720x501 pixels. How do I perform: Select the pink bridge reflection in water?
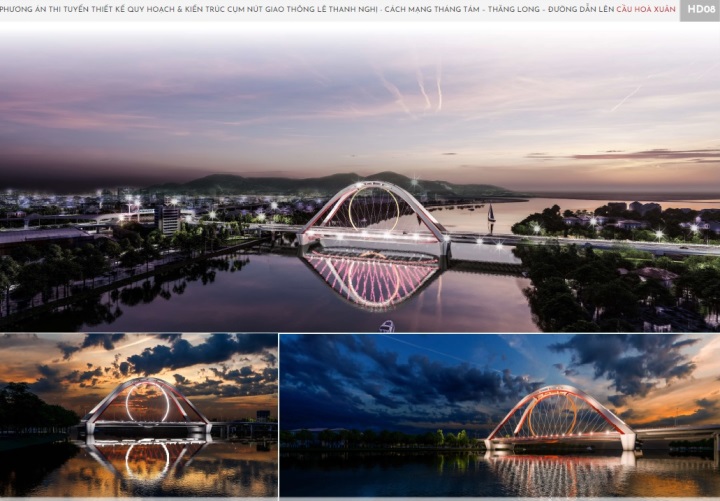(372, 278)
